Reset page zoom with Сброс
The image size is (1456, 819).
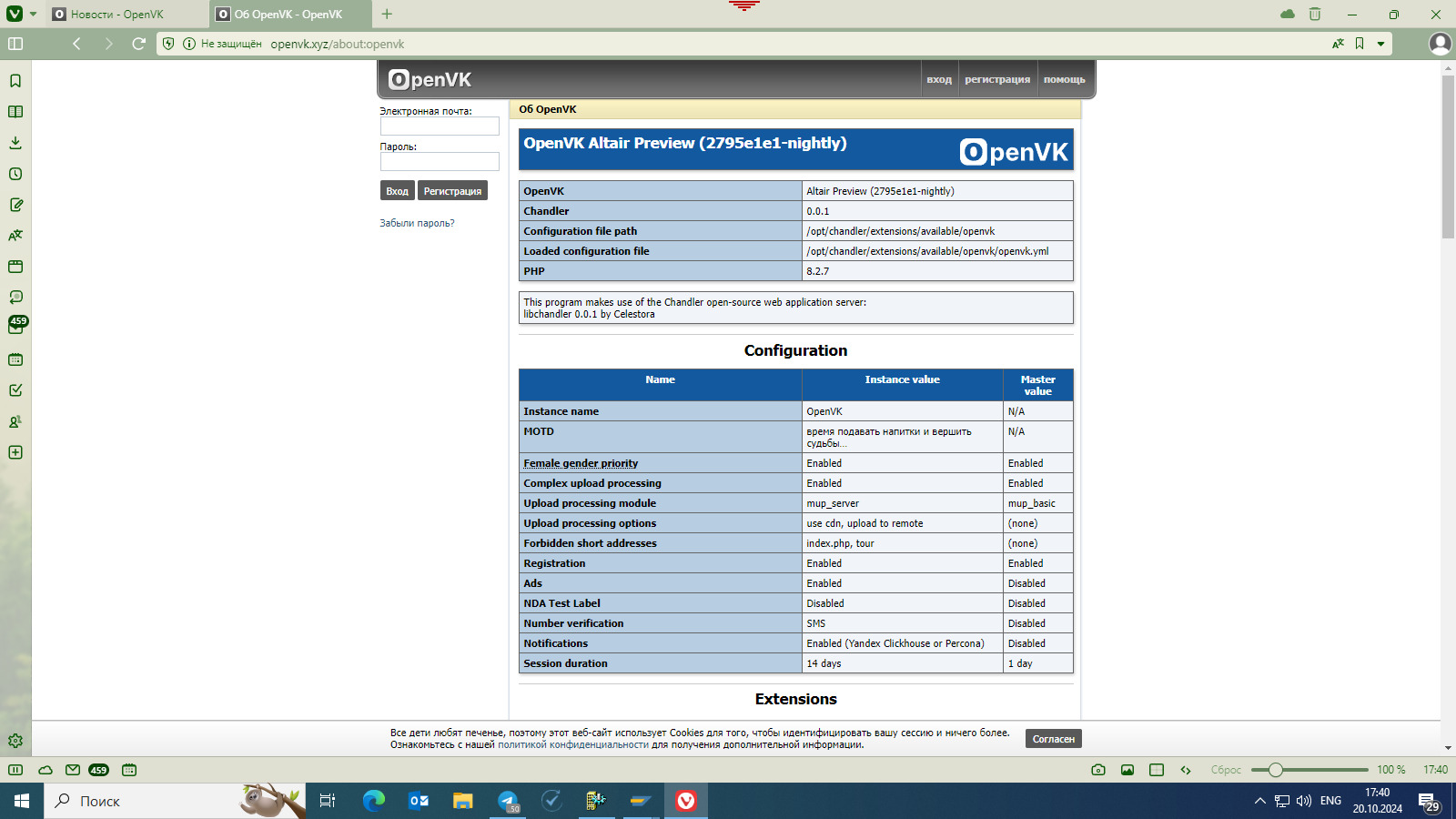pos(1226,770)
